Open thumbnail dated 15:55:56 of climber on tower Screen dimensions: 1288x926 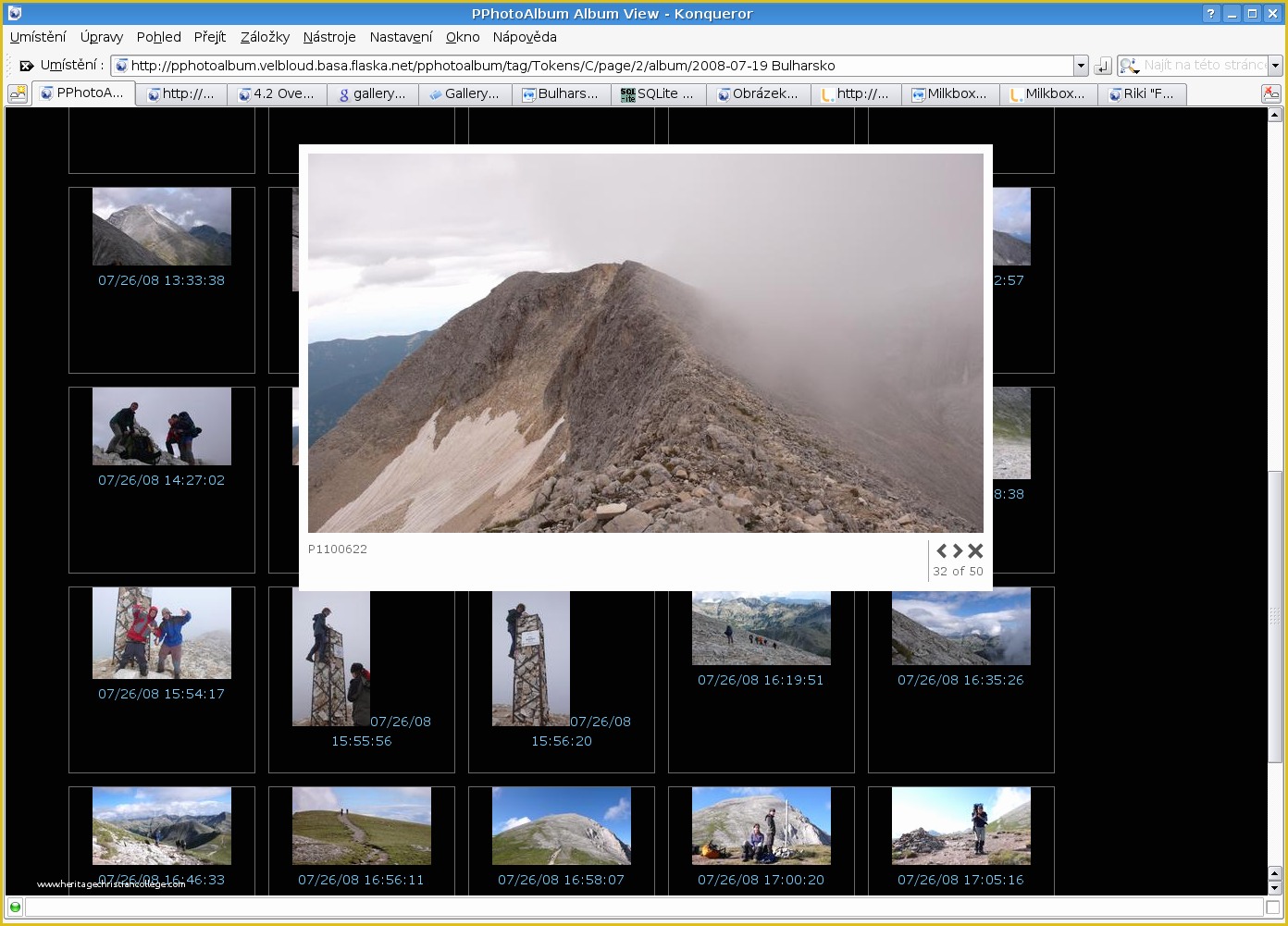(x=331, y=659)
